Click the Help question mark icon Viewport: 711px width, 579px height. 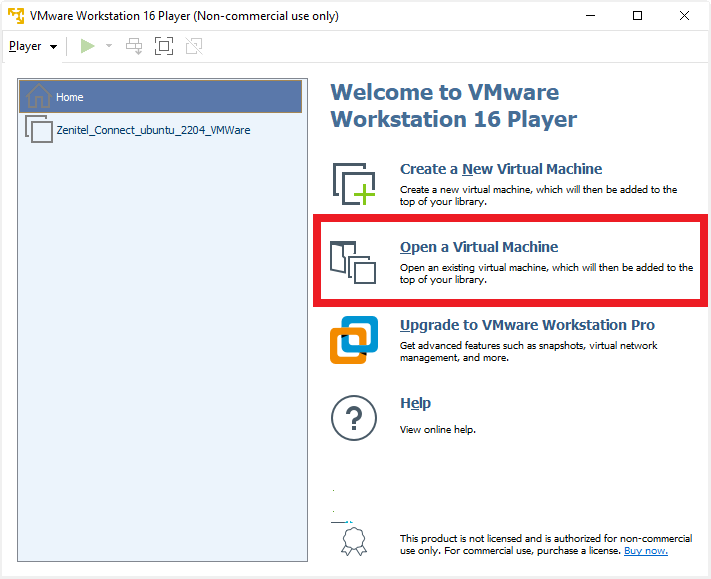click(x=354, y=418)
